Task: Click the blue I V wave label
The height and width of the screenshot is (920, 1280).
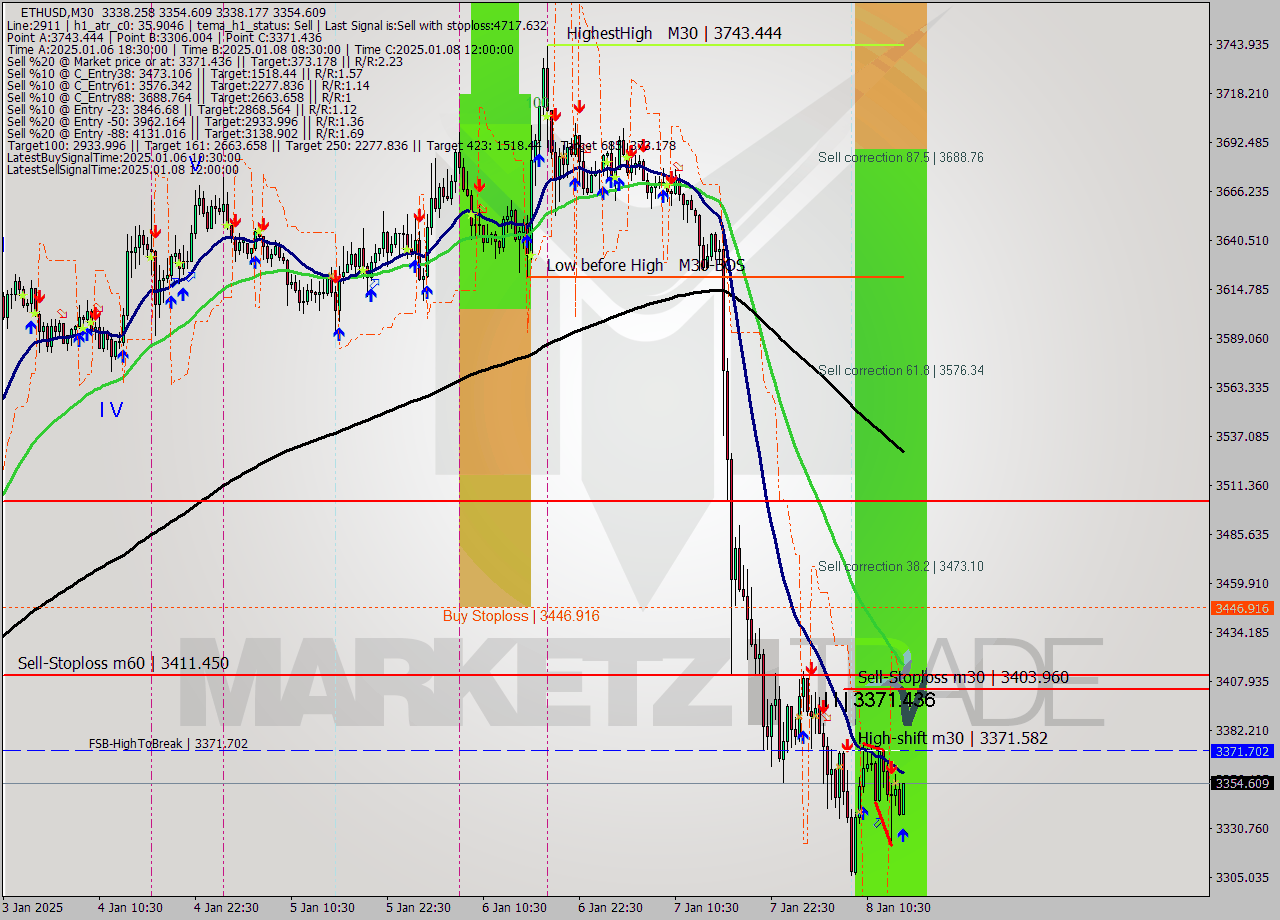Action: 111,410
